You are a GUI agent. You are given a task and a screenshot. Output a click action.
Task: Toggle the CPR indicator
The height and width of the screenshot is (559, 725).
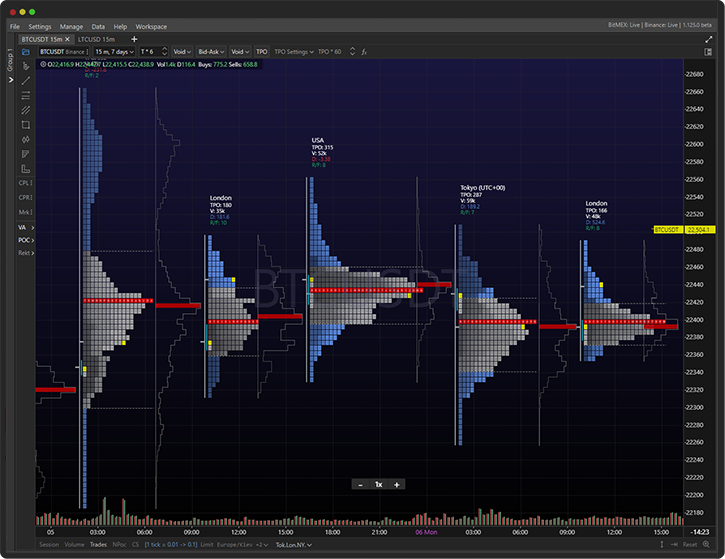tap(25, 197)
